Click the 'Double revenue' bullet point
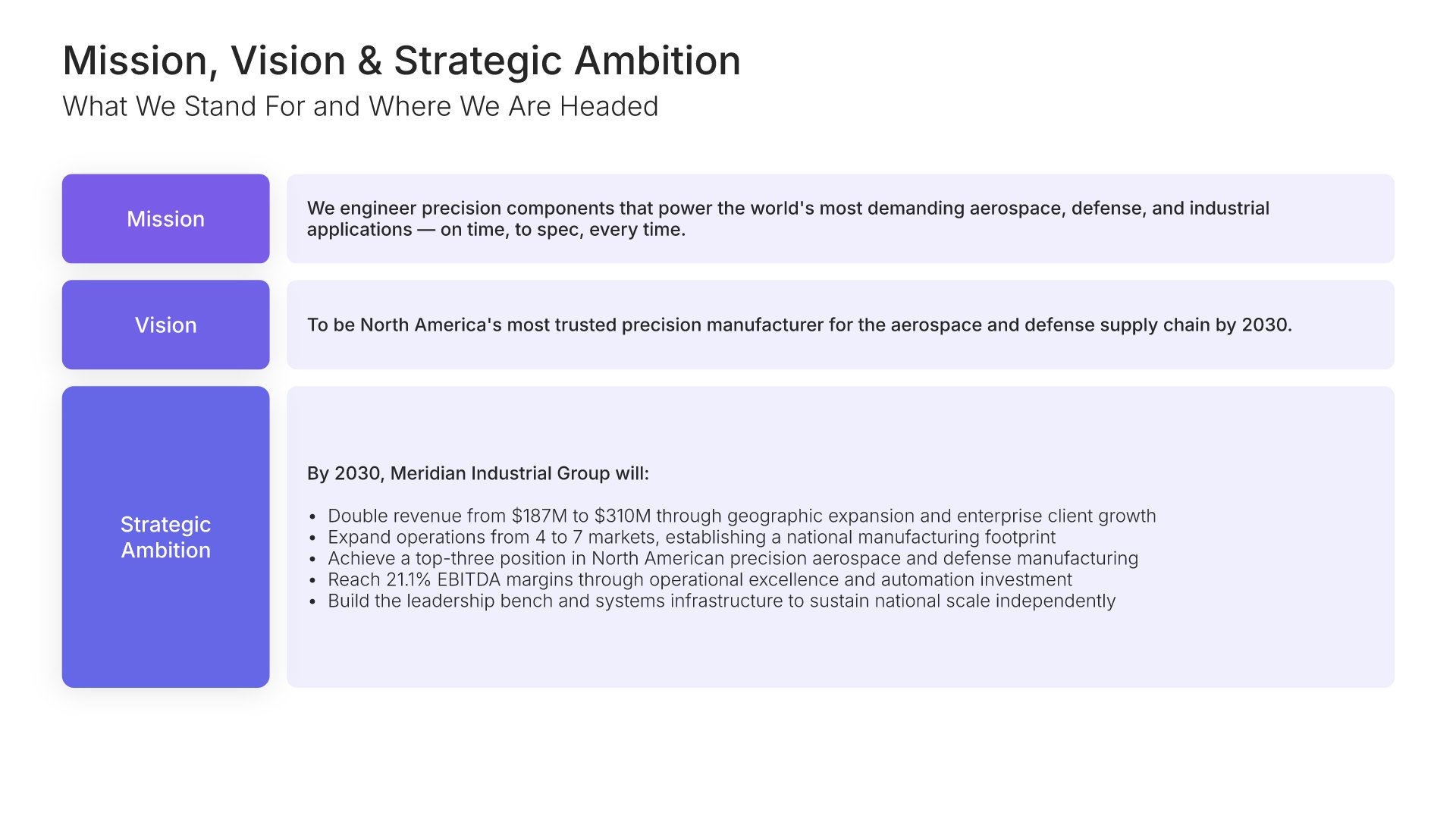1456x819 pixels. pos(741,516)
